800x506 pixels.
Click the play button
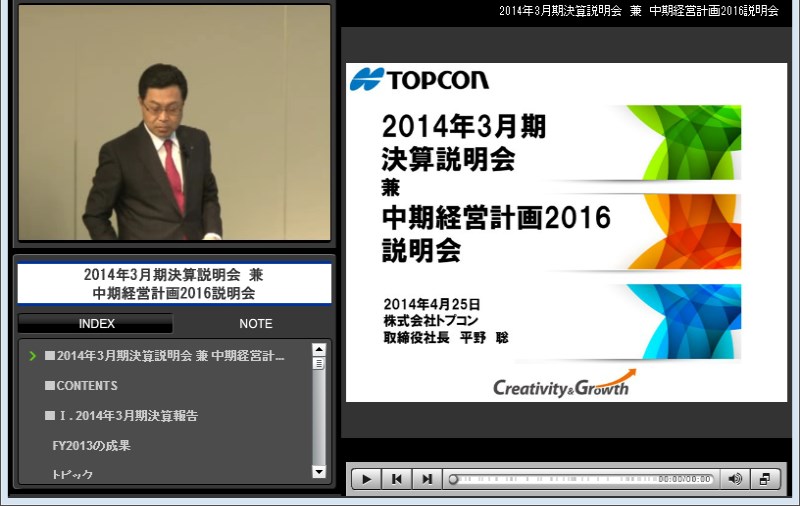(366, 479)
